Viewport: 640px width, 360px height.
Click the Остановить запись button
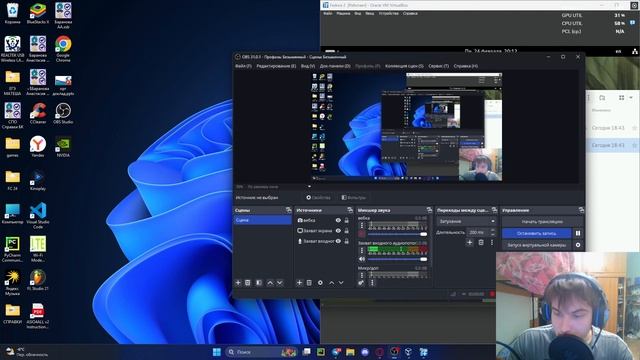click(537, 233)
